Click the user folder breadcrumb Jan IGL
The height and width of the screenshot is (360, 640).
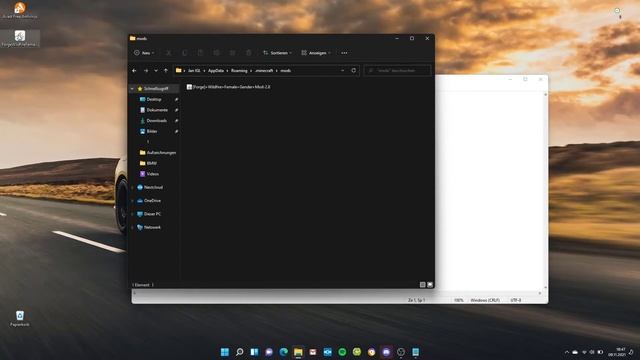tap(194, 71)
